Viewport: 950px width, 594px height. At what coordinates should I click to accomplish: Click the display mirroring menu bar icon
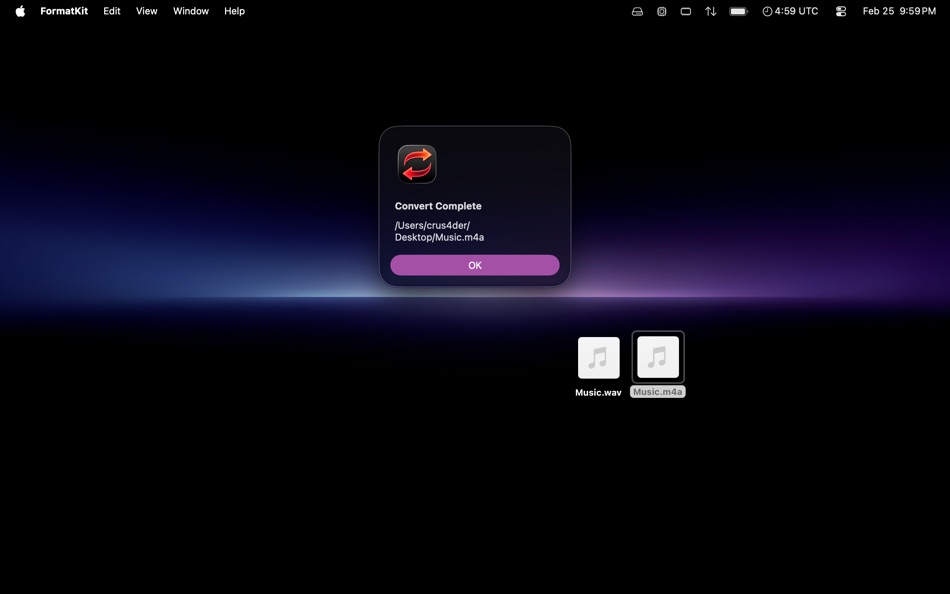click(685, 11)
